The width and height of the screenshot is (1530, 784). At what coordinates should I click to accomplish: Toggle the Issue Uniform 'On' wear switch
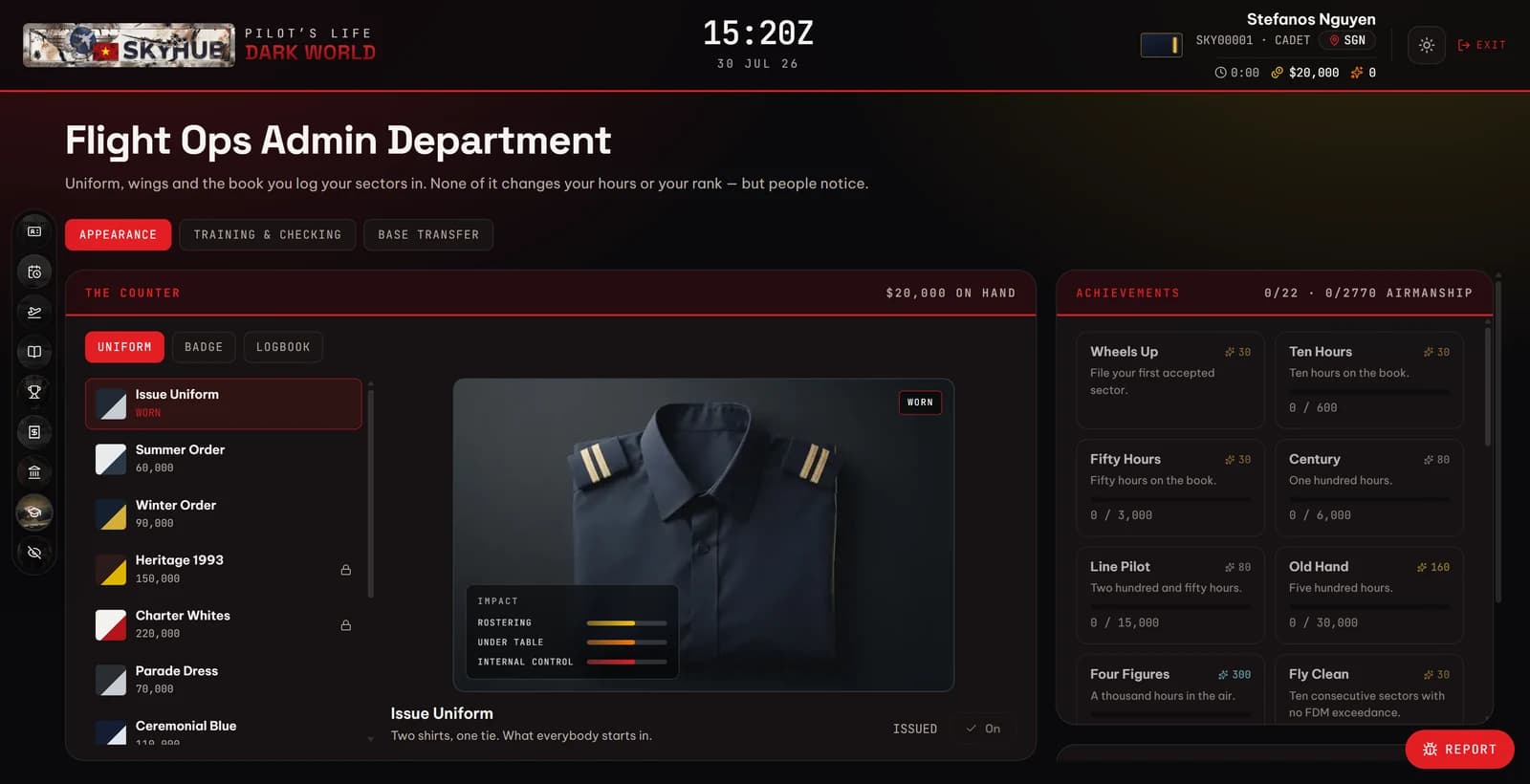pyautogui.click(x=983, y=729)
